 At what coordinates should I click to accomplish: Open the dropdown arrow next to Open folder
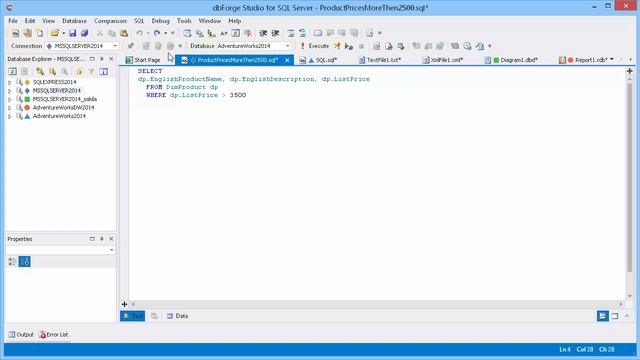pyautogui.click(x=64, y=33)
